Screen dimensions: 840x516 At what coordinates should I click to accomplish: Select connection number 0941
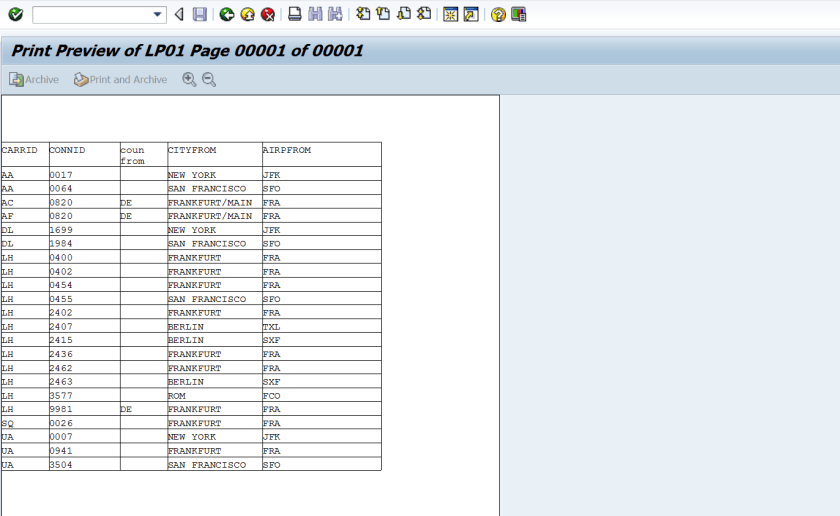tap(61, 451)
